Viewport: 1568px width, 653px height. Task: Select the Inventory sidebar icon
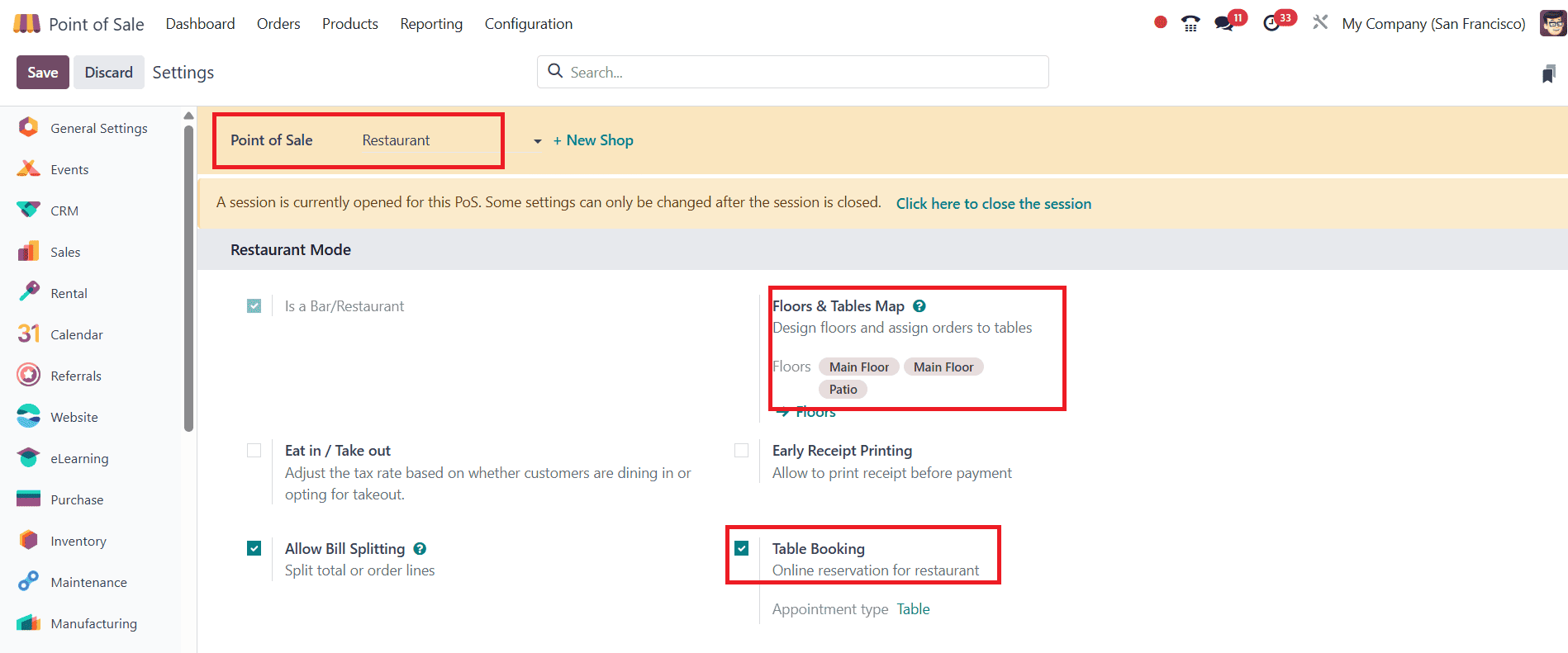[29, 540]
